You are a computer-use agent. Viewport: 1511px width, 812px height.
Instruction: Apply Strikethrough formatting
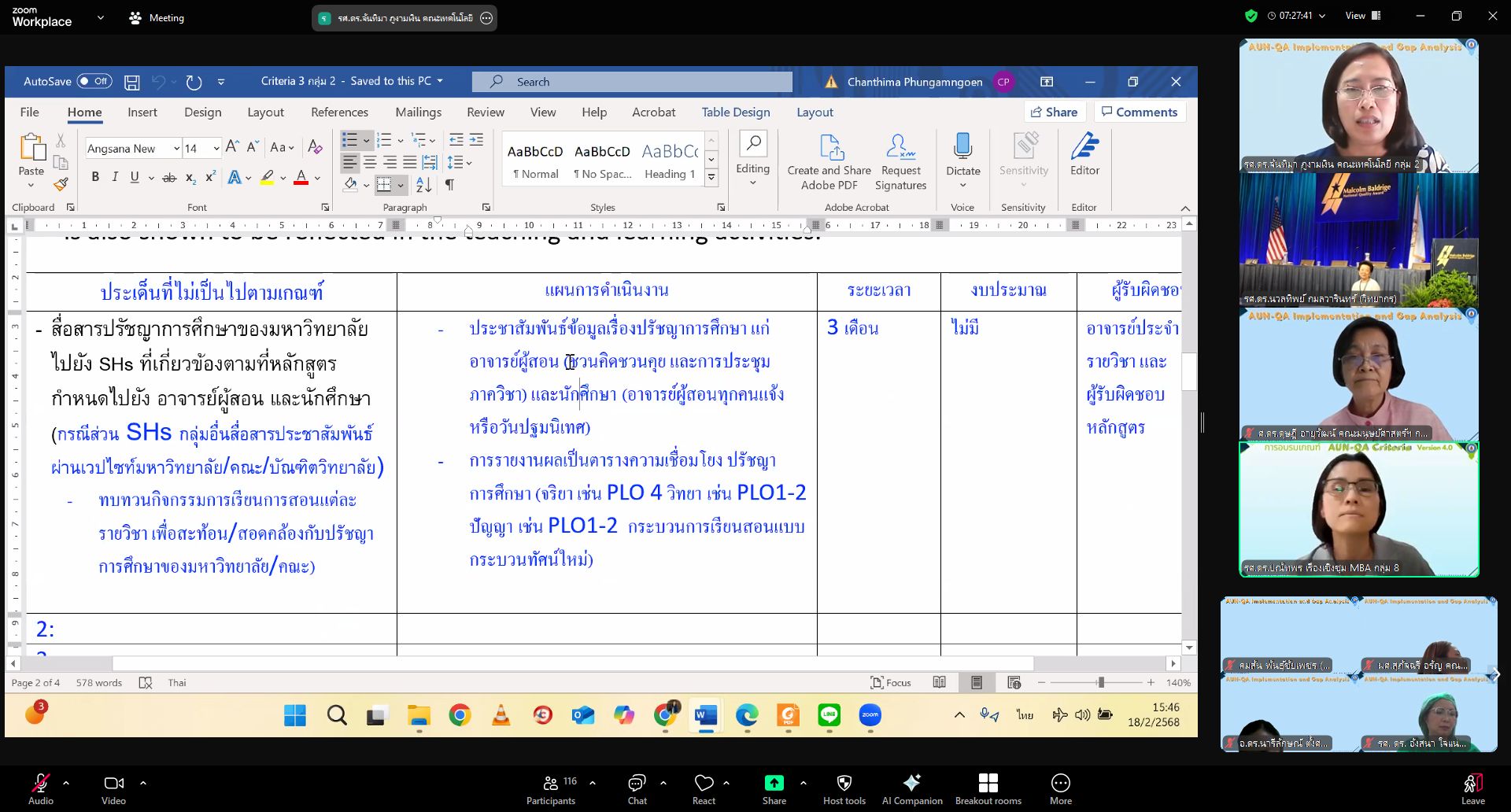(x=169, y=178)
